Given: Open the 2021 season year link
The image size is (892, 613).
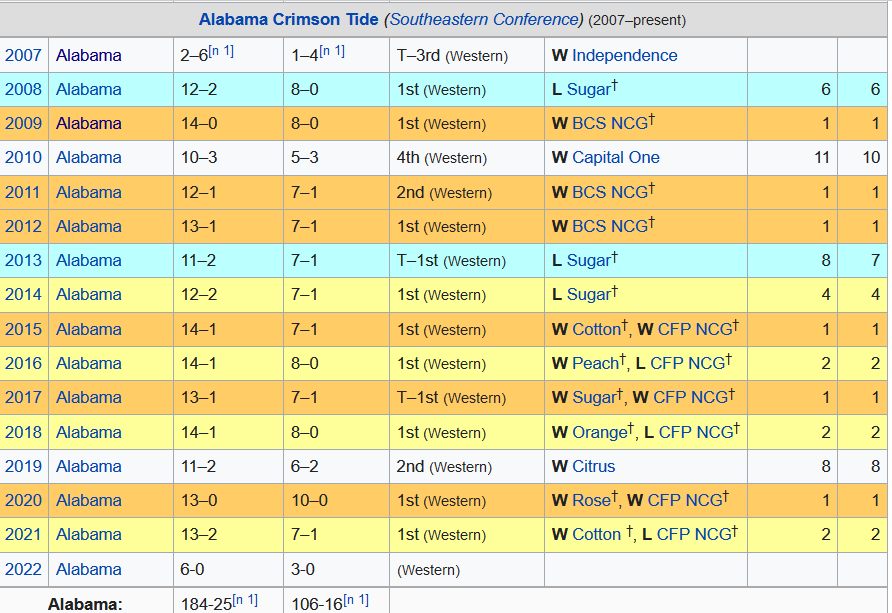Looking at the screenshot, I should [x=23, y=535].
